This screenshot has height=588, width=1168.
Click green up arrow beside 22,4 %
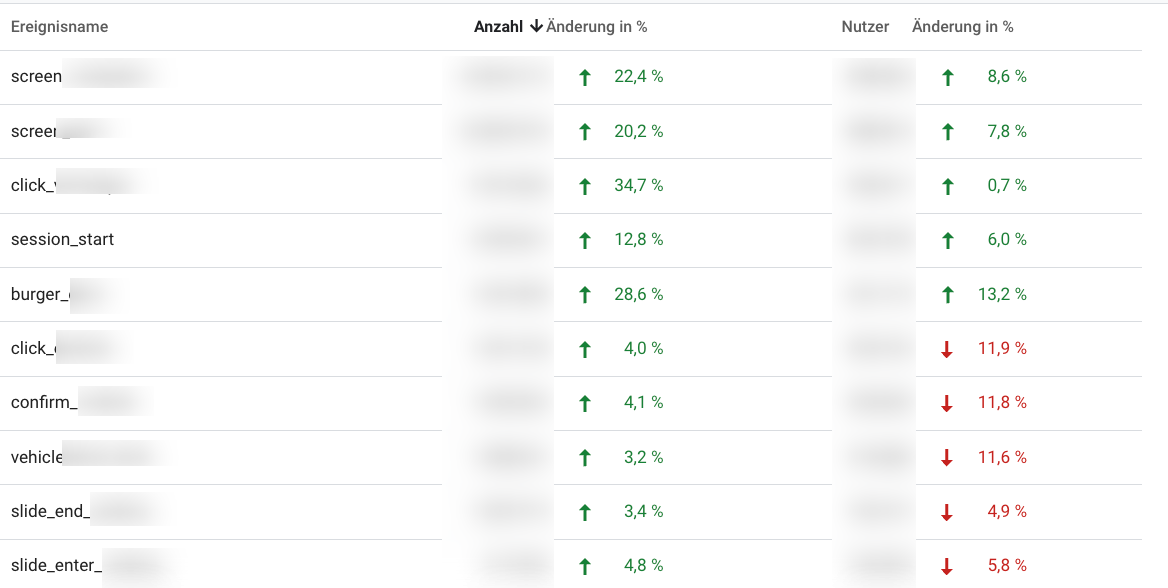point(585,77)
